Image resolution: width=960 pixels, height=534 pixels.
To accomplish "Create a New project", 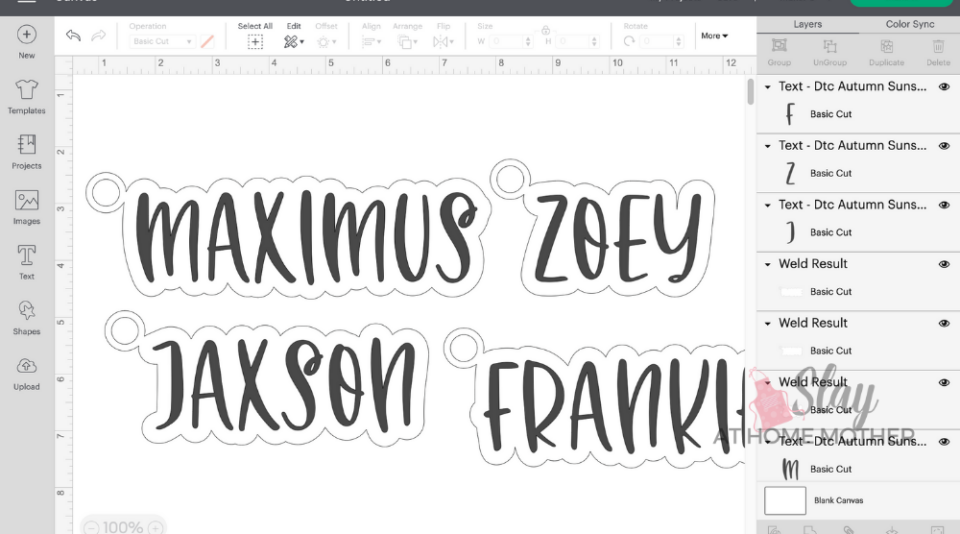I will (27, 40).
